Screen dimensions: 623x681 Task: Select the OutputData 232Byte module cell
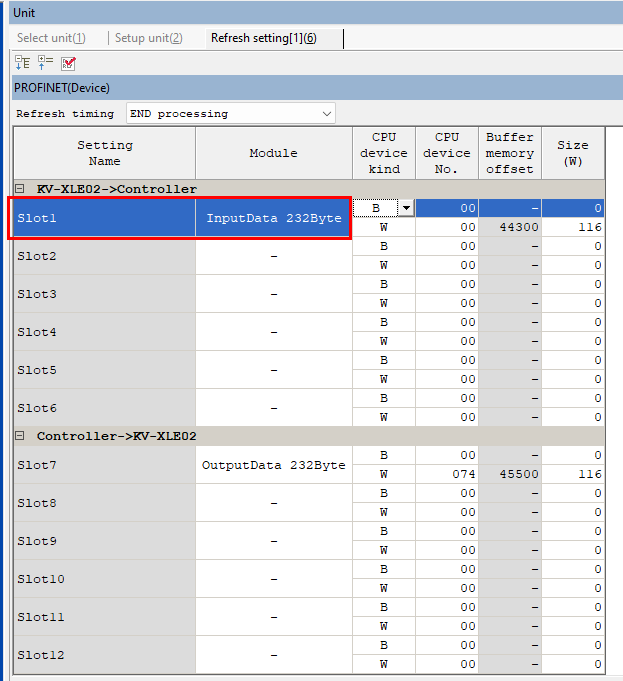tap(274, 465)
